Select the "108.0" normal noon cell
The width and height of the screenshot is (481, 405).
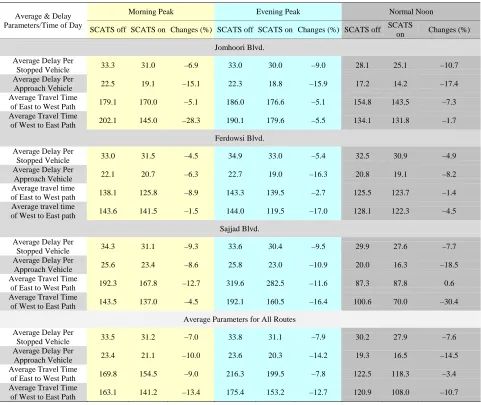400,392
